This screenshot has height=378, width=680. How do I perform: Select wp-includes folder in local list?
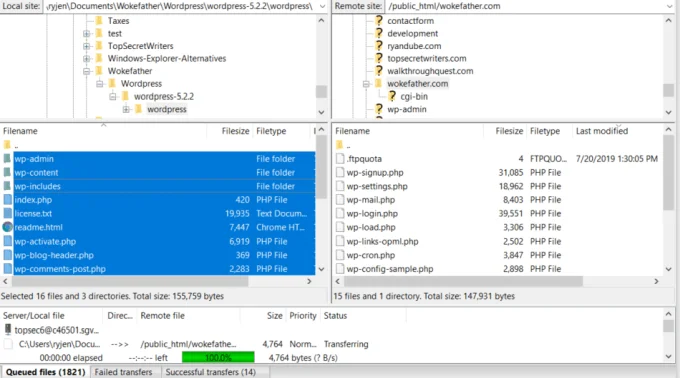(159, 186)
